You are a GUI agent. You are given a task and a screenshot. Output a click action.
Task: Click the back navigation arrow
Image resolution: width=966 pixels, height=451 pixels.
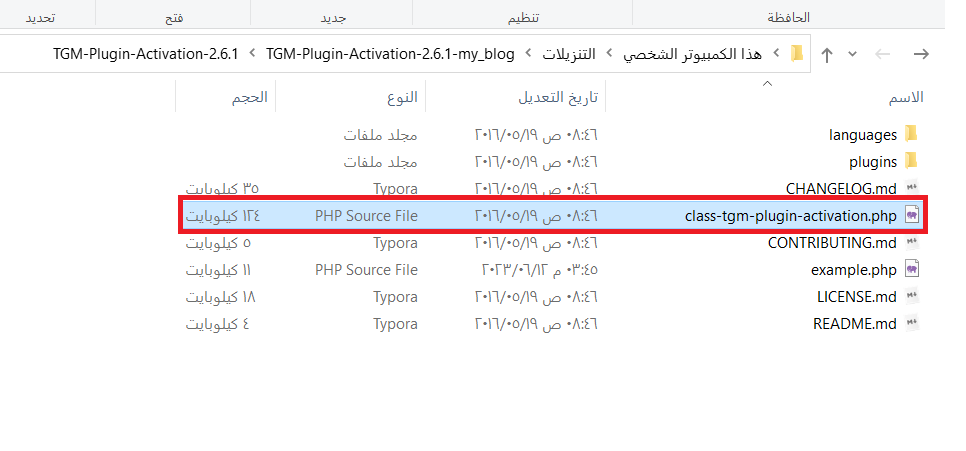click(921, 54)
